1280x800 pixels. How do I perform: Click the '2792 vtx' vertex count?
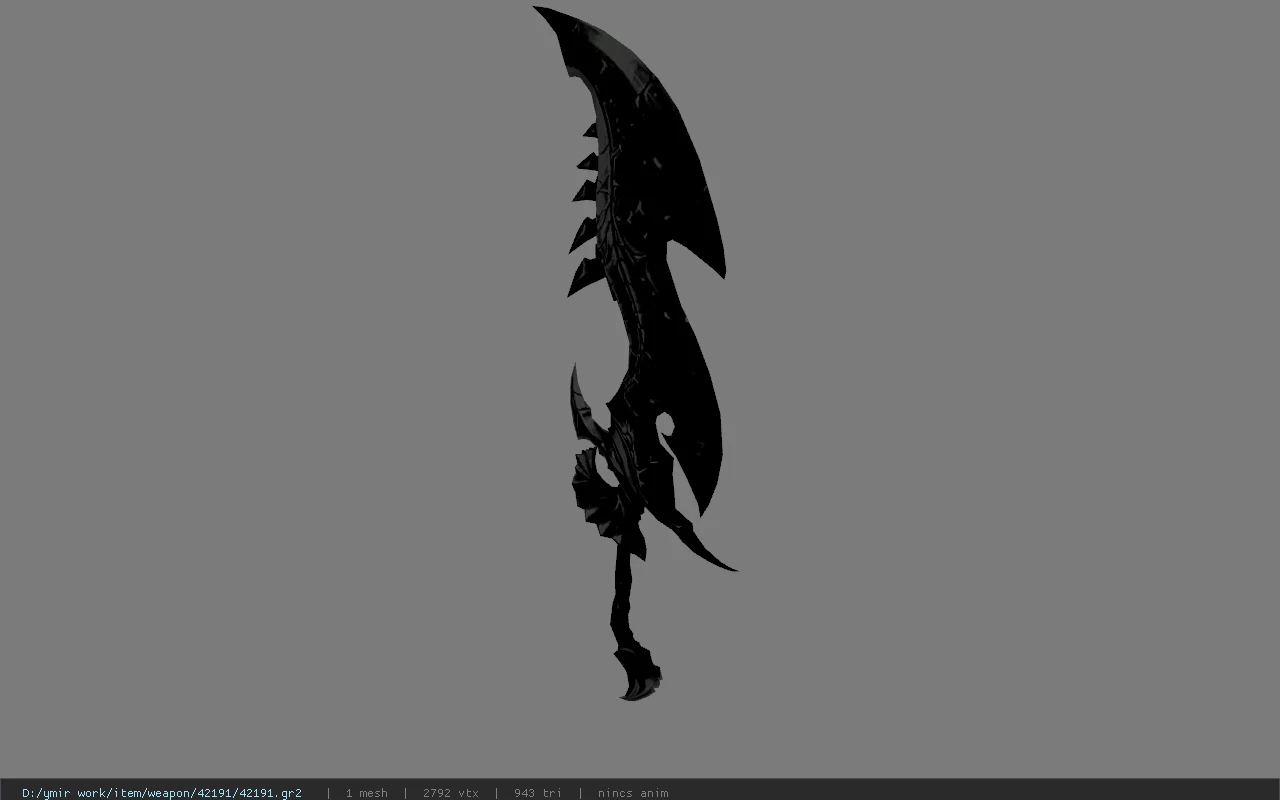[x=450, y=792]
